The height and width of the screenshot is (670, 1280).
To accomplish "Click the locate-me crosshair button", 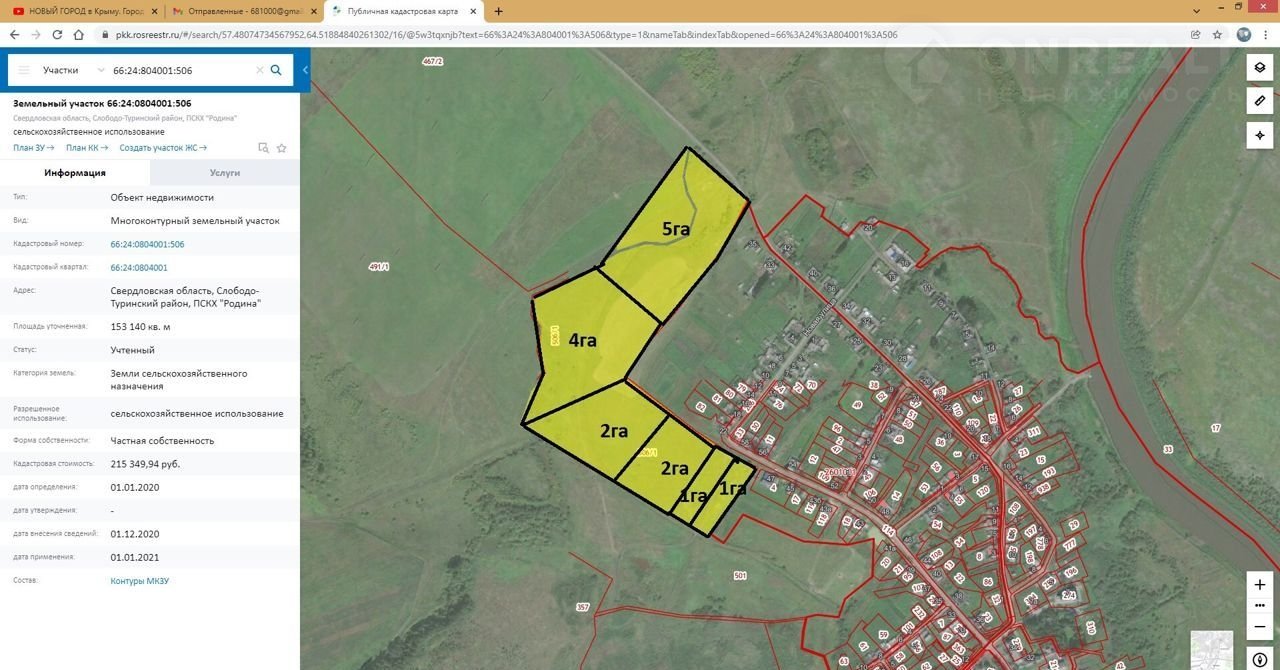I will click(x=1259, y=135).
